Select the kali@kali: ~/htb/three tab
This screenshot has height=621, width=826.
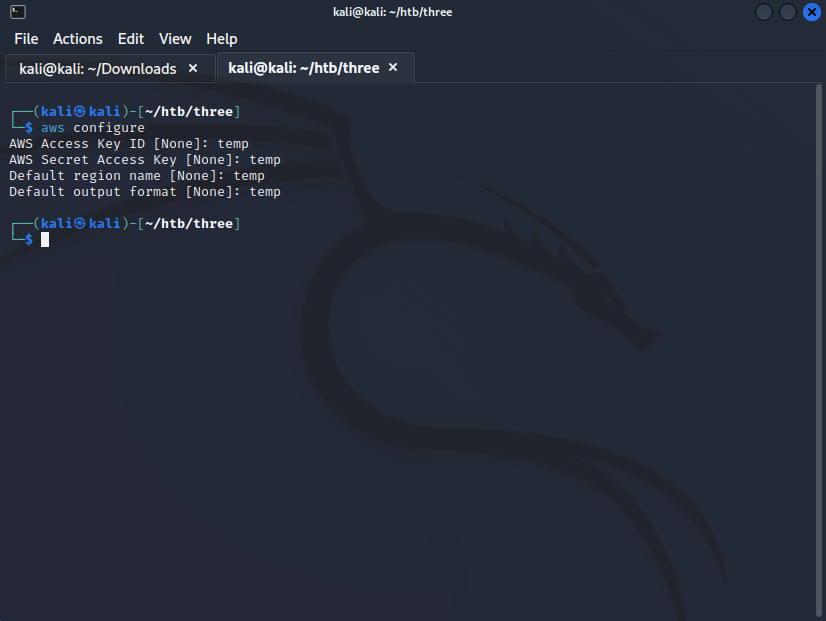point(304,68)
